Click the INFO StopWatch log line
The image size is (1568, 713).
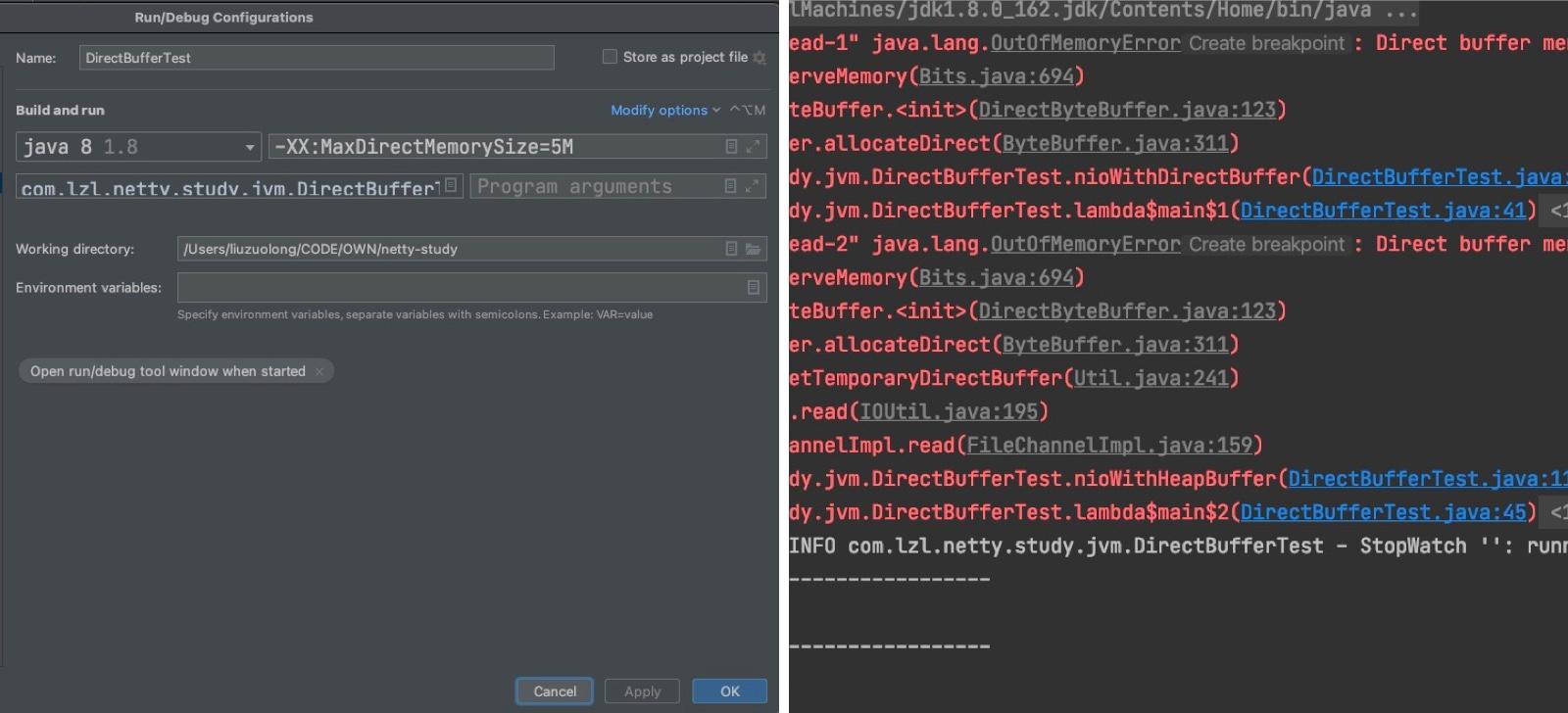(1178, 547)
